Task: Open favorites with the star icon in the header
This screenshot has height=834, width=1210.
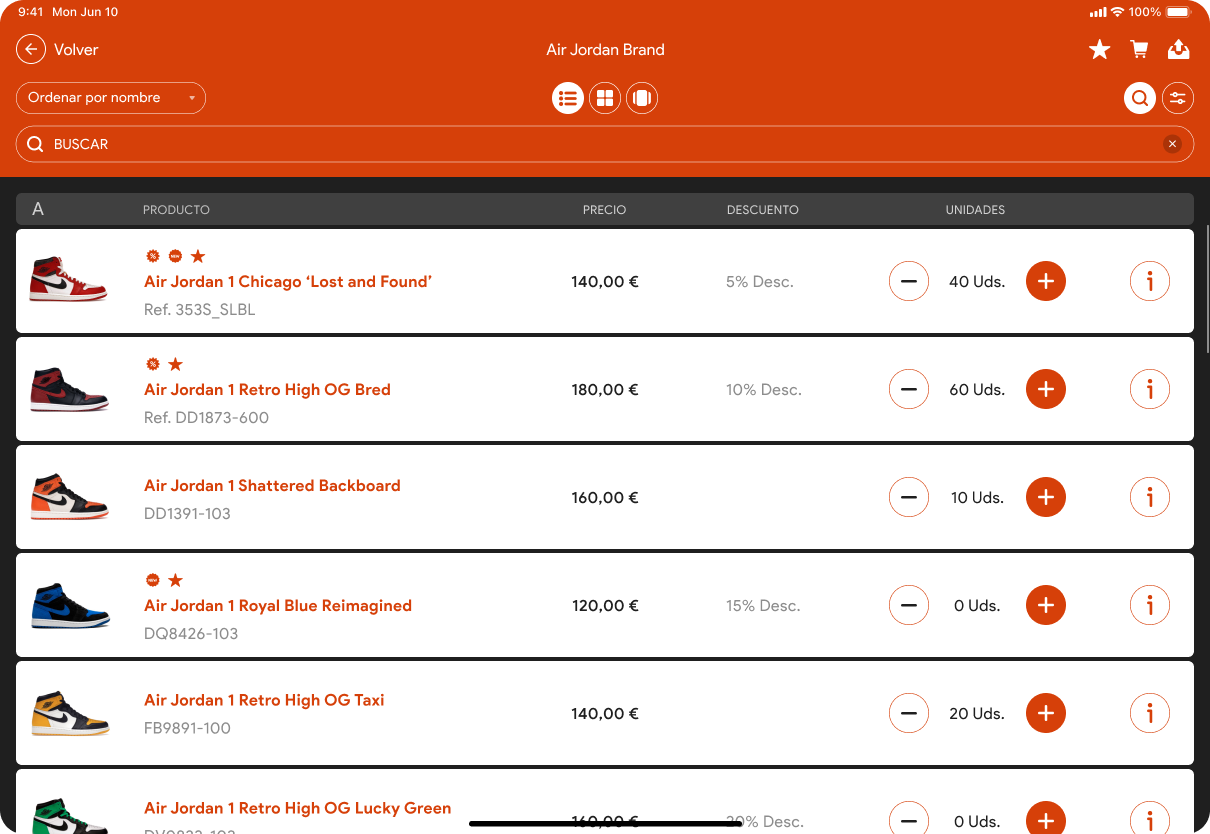Action: [x=1099, y=49]
